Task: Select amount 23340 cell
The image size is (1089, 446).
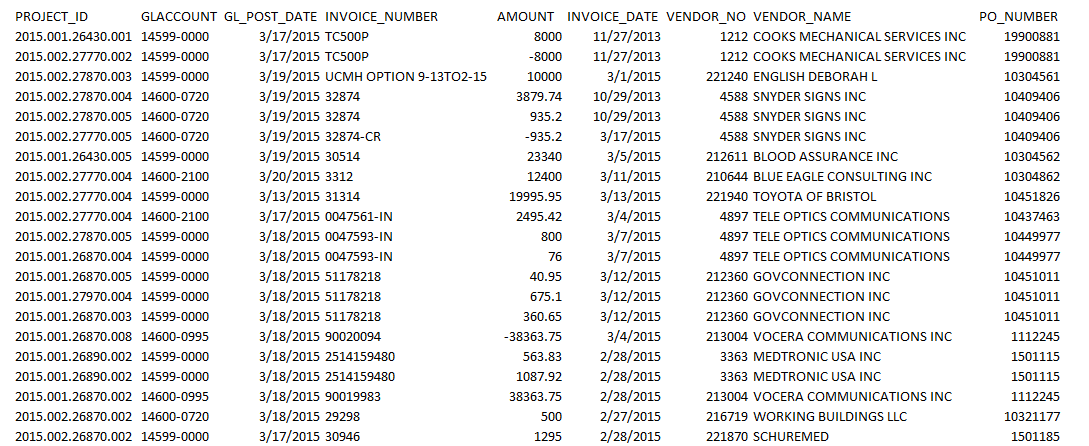Action: point(545,157)
